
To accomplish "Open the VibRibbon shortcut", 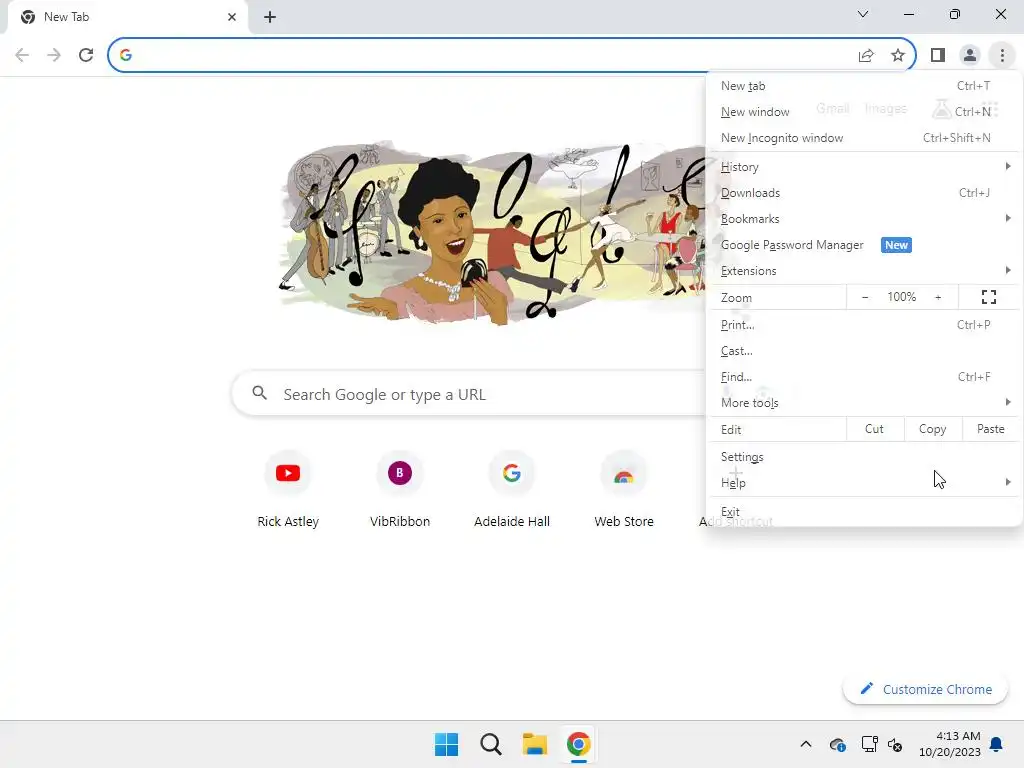I will tap(400, 490).
